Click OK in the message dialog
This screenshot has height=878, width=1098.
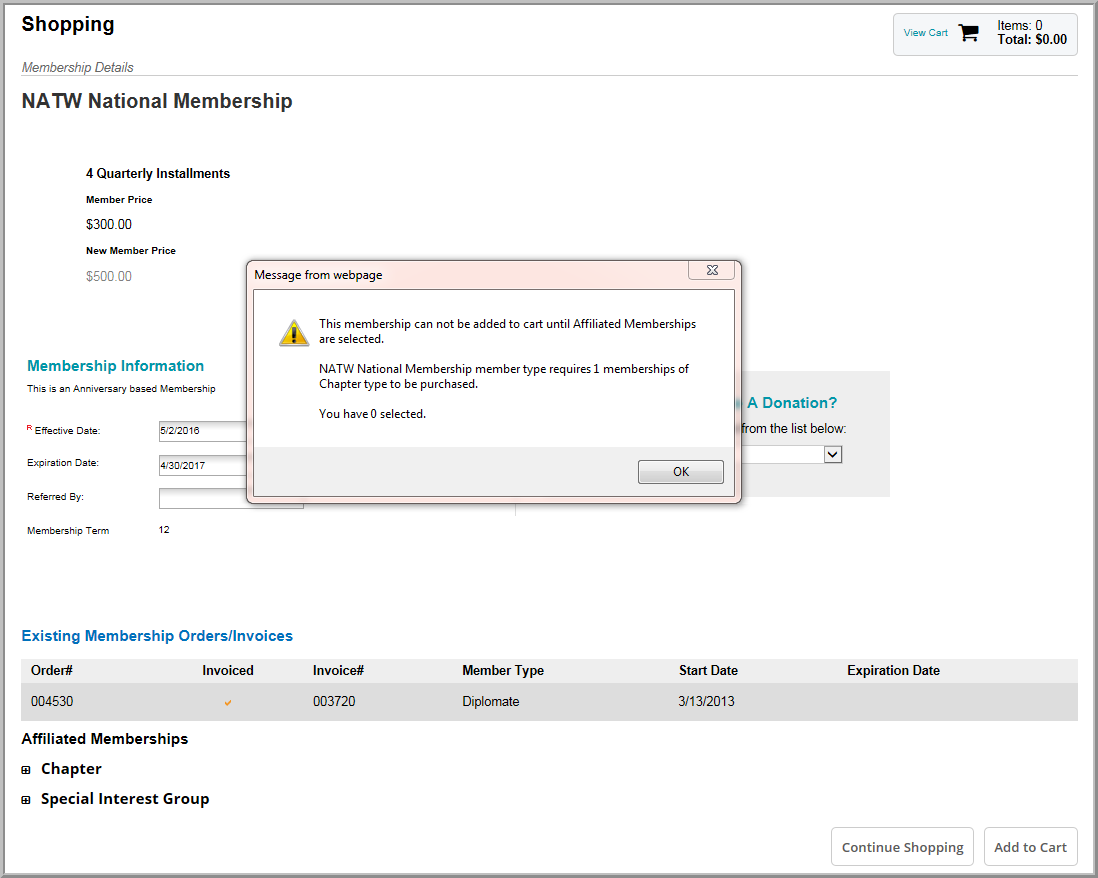681,472
